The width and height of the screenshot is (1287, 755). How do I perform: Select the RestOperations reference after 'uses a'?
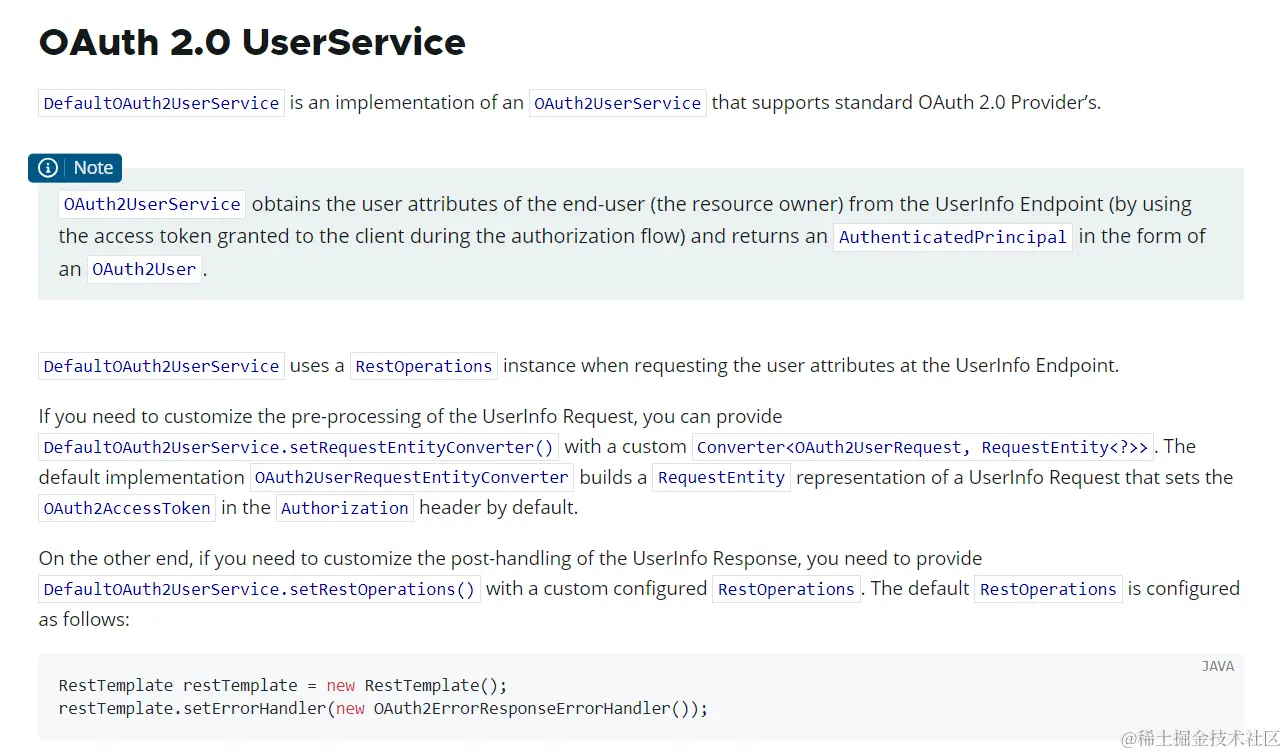point(424,366)
